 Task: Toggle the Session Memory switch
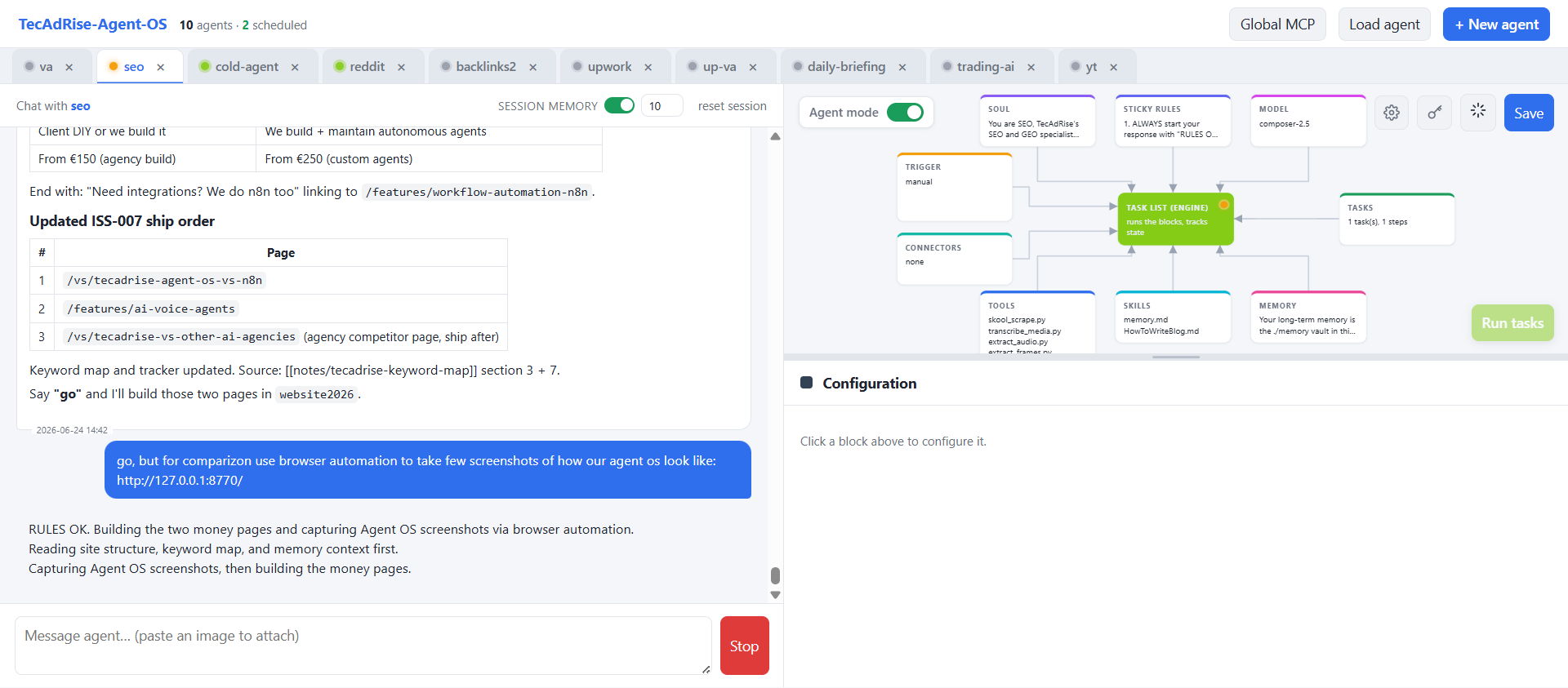pyautogui.click(x=619, y=105)
